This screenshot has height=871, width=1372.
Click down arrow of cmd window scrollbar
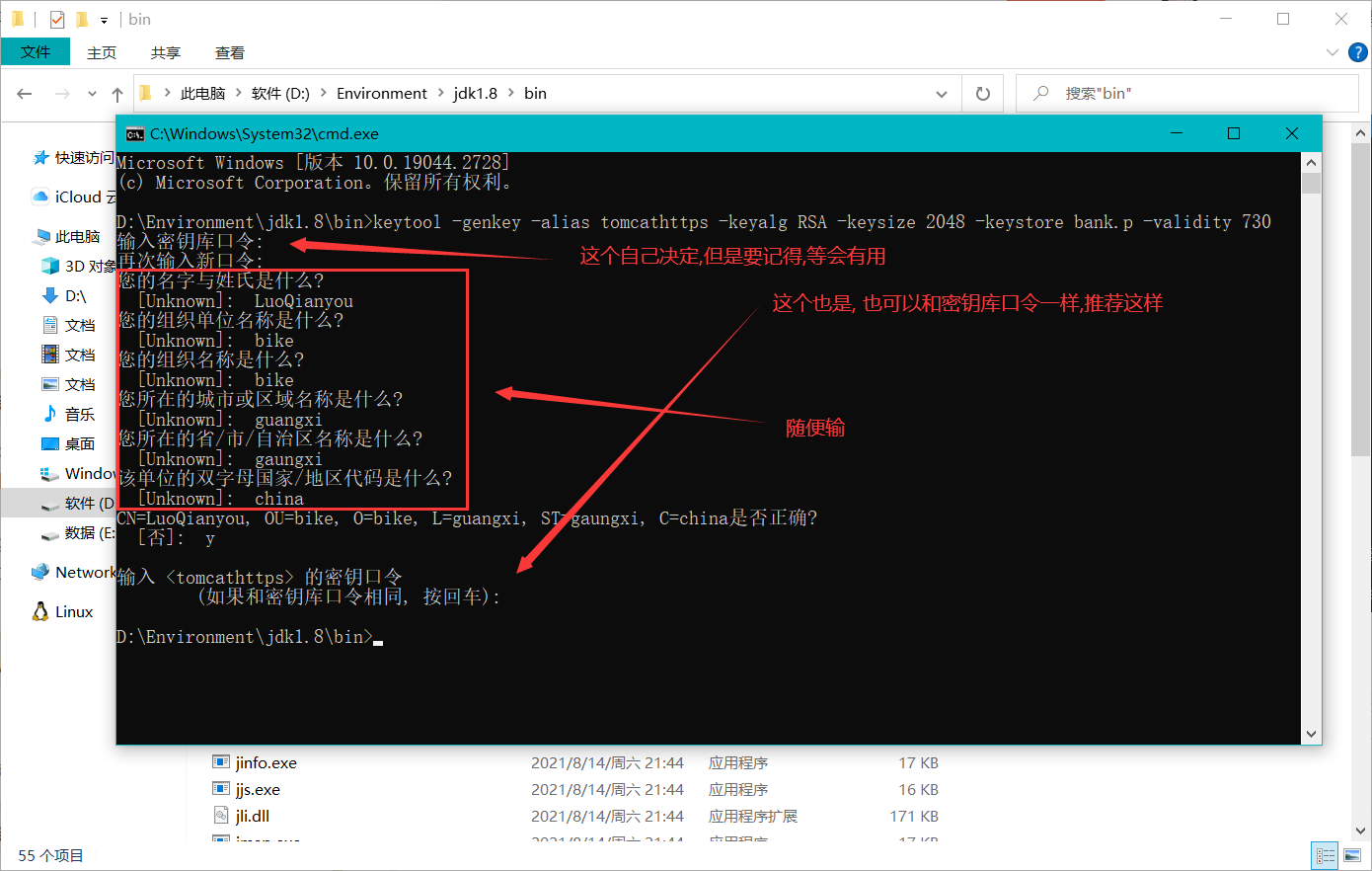pos(1311,734)
